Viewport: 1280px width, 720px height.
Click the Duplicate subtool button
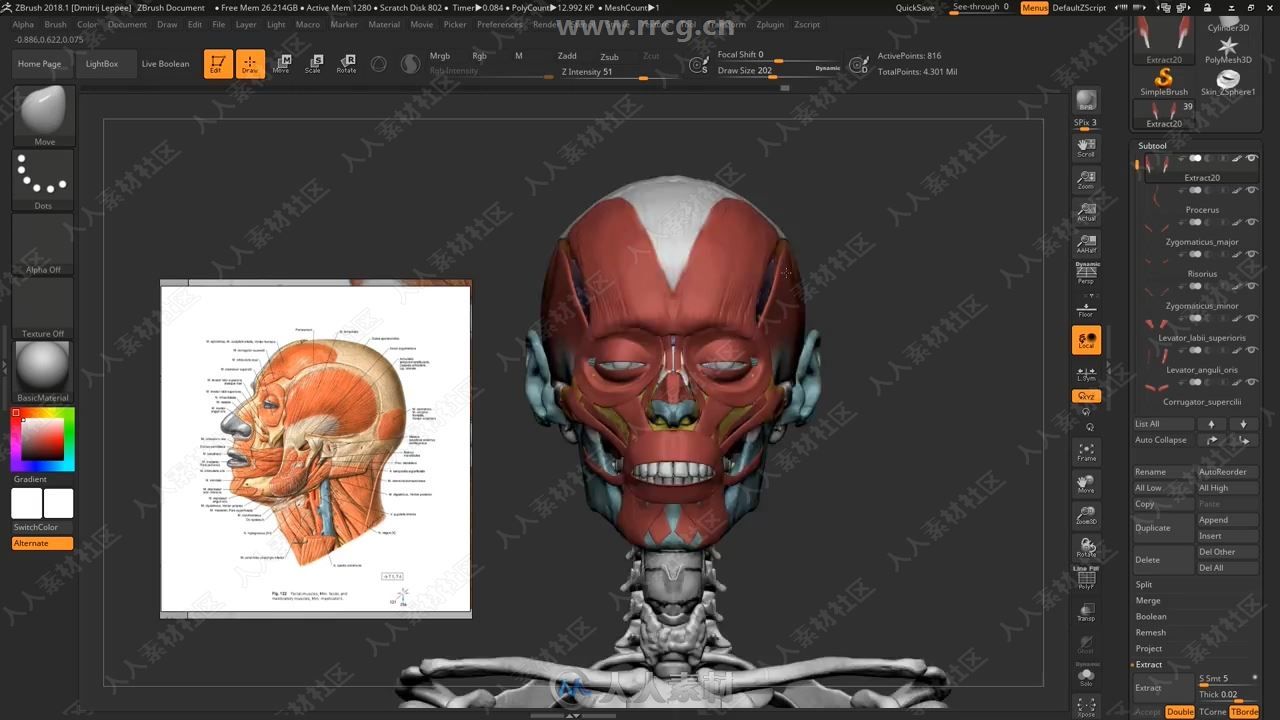pos(1164,528)
